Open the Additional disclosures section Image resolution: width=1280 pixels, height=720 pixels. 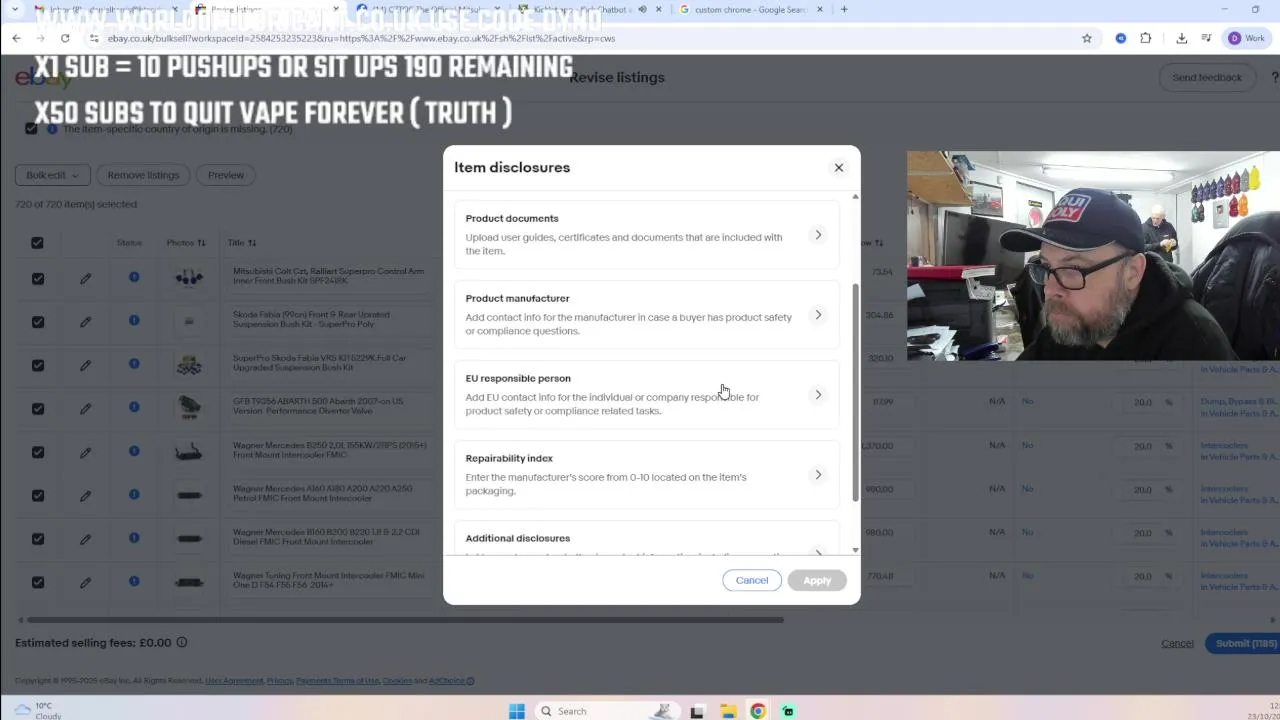pyautogui.click(x=647, y=540)
